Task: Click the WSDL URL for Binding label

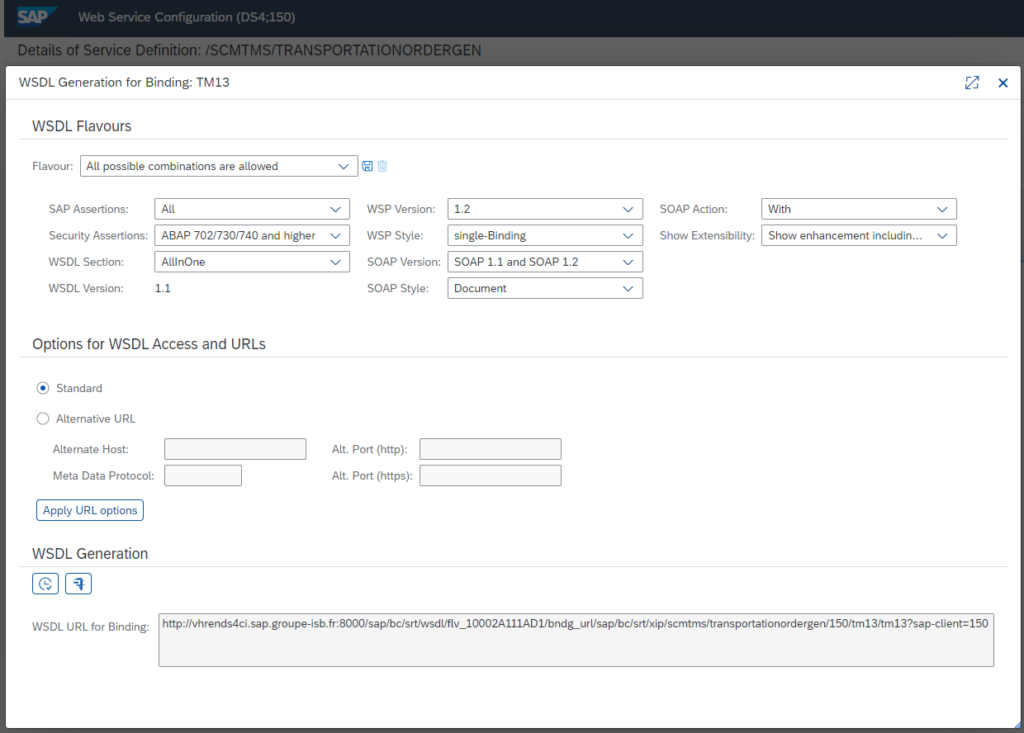Action: point(91,627)
